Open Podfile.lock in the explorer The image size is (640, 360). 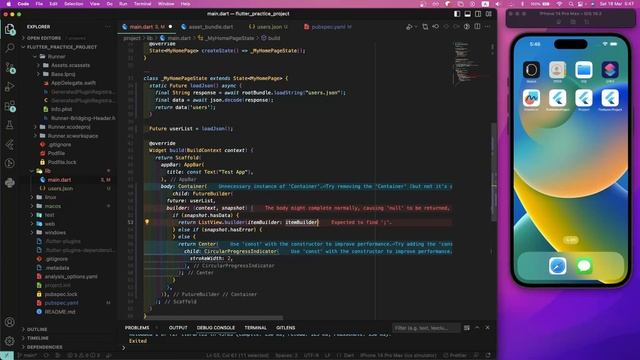(x=62, y=162)
